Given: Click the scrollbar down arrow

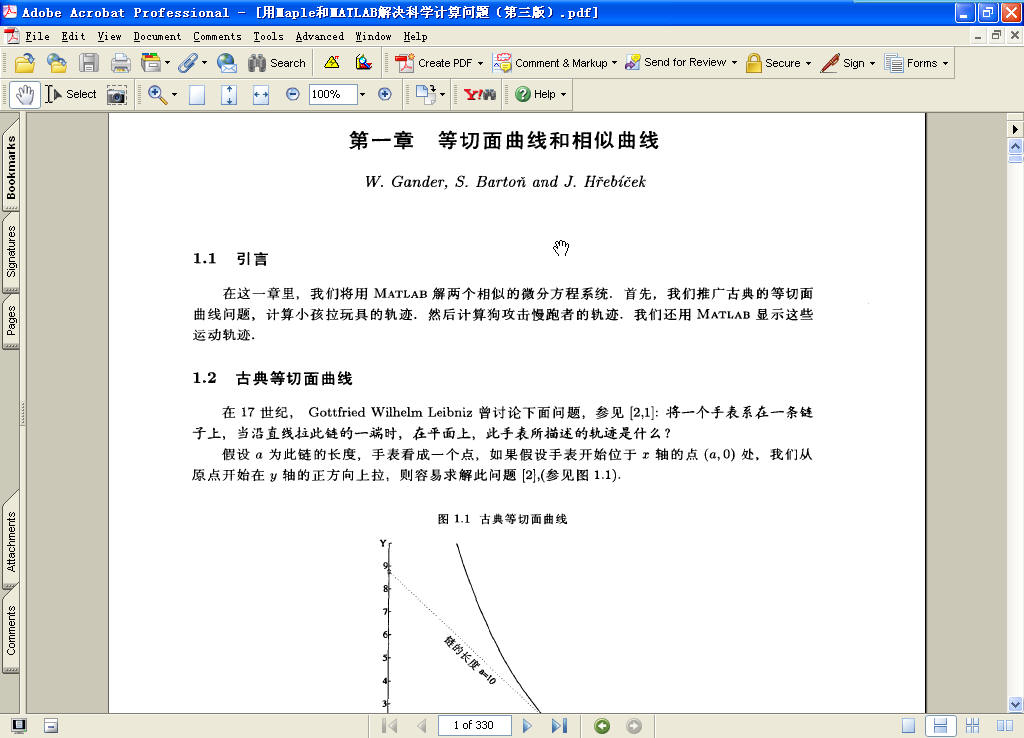Looking at the screenshot, I should click(1015, 704).
